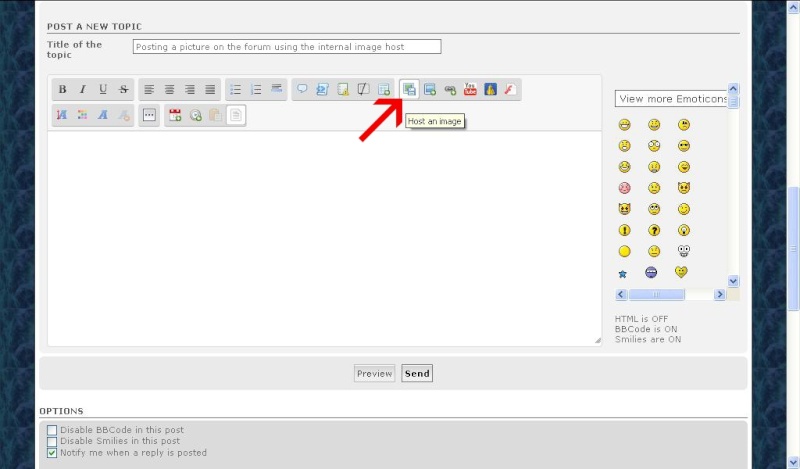Click the more options ellipsis button
The height and width of the screenshot is (469, 800).
click(x=149, y=115)
